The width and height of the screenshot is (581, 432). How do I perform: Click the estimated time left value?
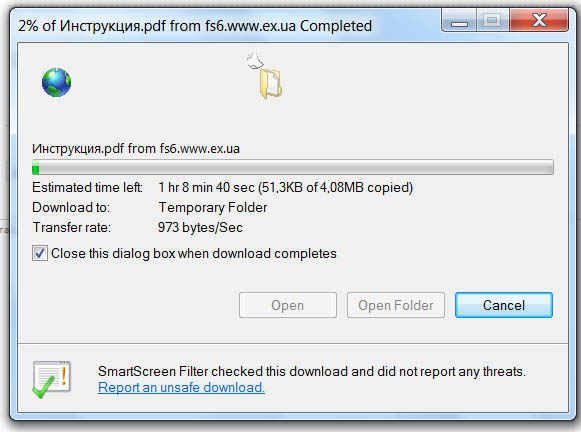pyautogui.click(x=285, y=187)
